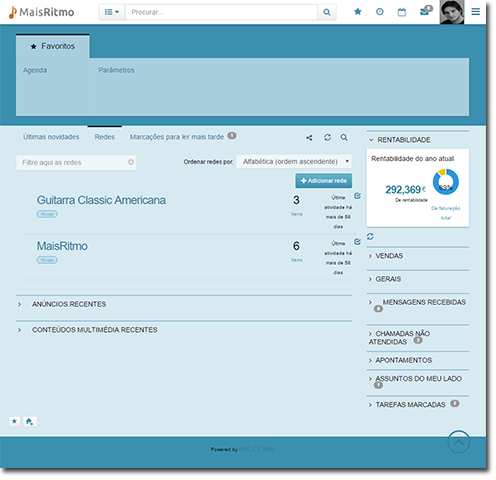Focus the Filtre aqui as redes field
The height and width of the screenshot is (480, 496).
click(x=76, y=163)
